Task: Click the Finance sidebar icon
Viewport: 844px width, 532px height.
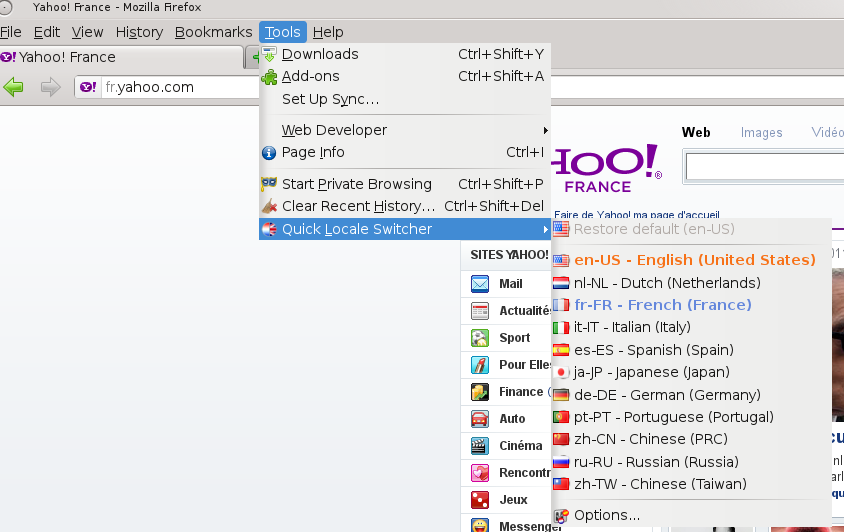Action: click(x=480, y=392)
